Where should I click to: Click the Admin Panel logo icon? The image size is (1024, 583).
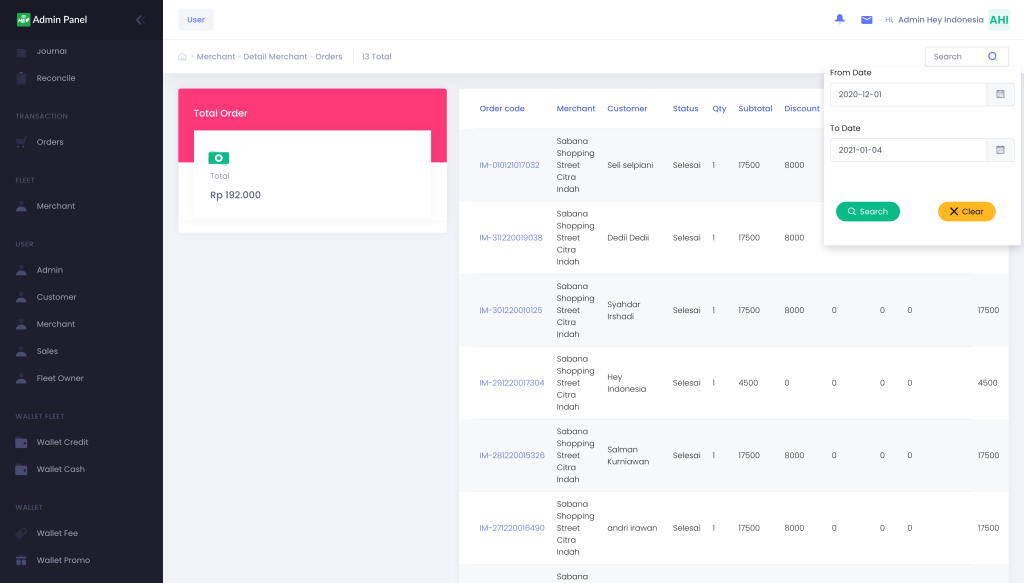click(x=24, y=20)
